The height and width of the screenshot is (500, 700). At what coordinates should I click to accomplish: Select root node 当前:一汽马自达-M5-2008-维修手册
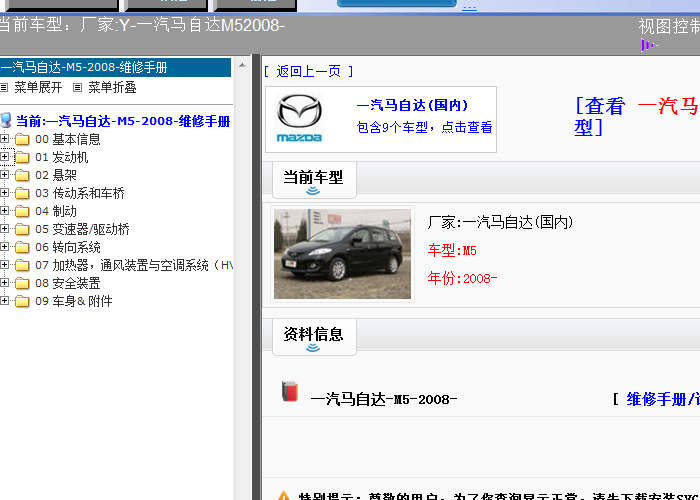tap(123, 121)
